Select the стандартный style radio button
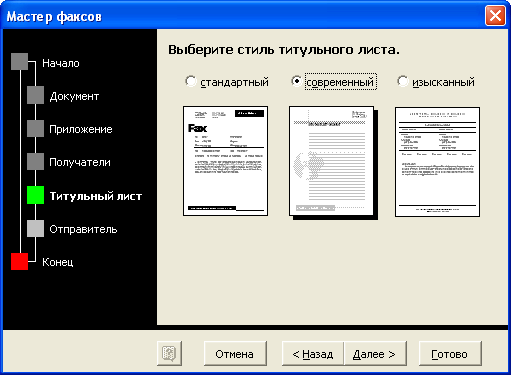 click(x=191, y=81)
